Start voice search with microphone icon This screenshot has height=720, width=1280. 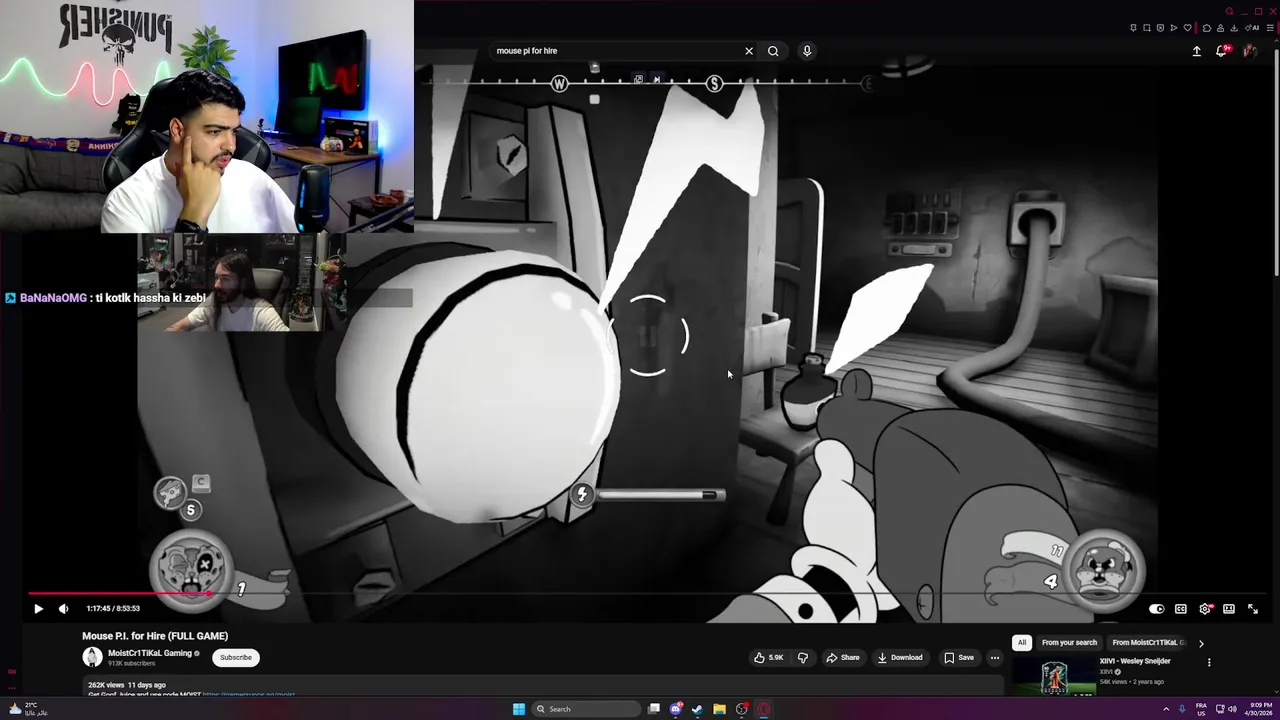coord(807,51)
